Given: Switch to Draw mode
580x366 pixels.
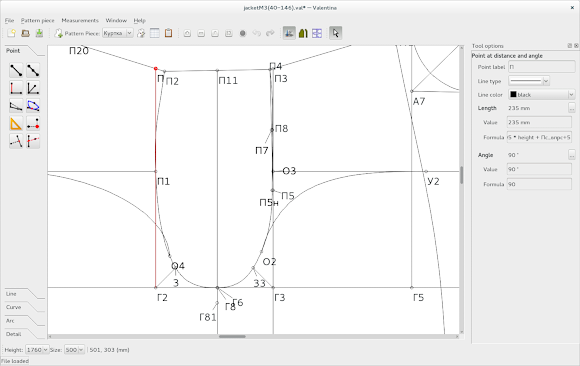Looking at the screenshot, I should coord(289,33).
